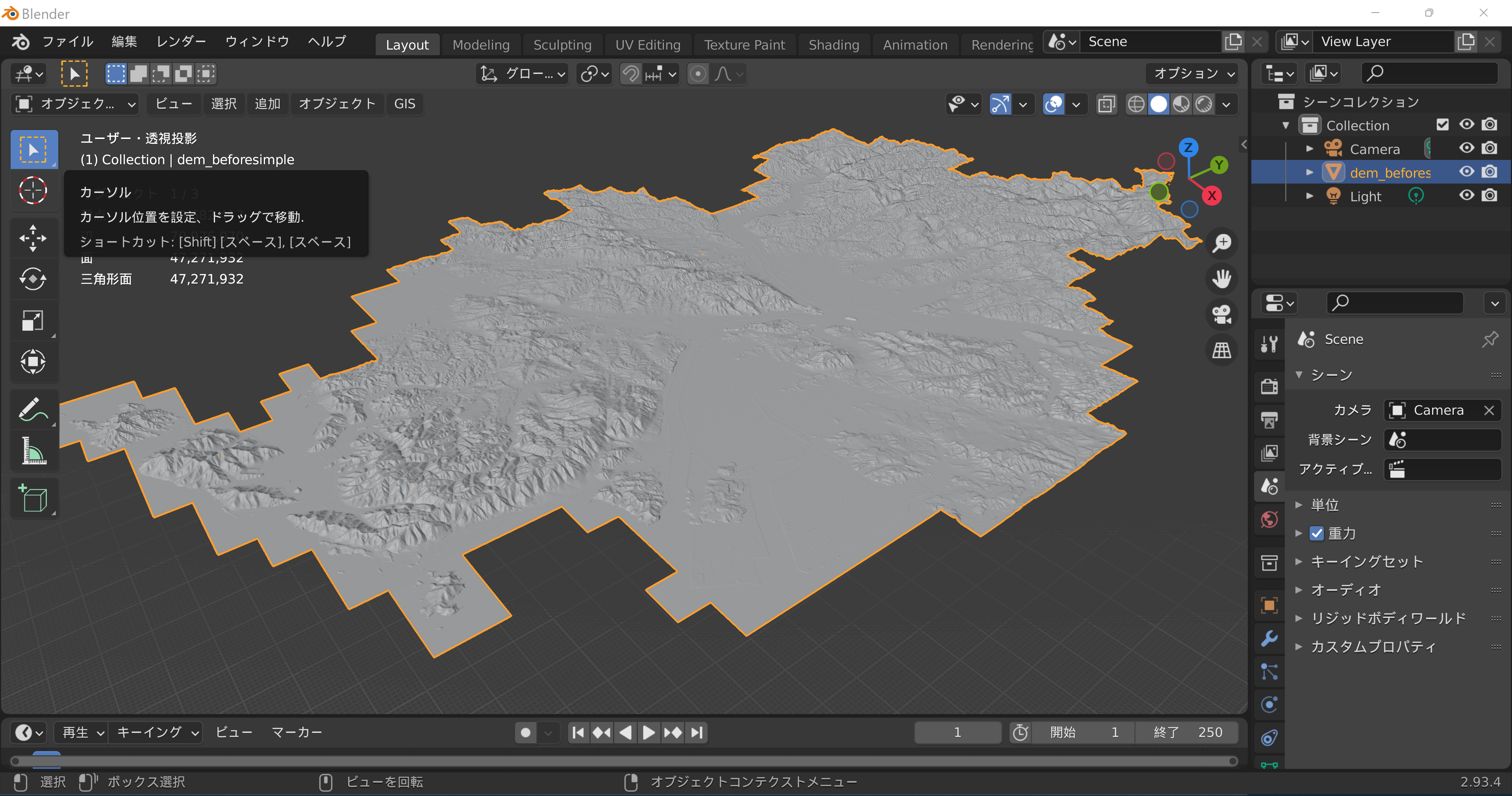Toggle X-ray display button
The image size is (1512, 796).
(x=1106, y=104)
